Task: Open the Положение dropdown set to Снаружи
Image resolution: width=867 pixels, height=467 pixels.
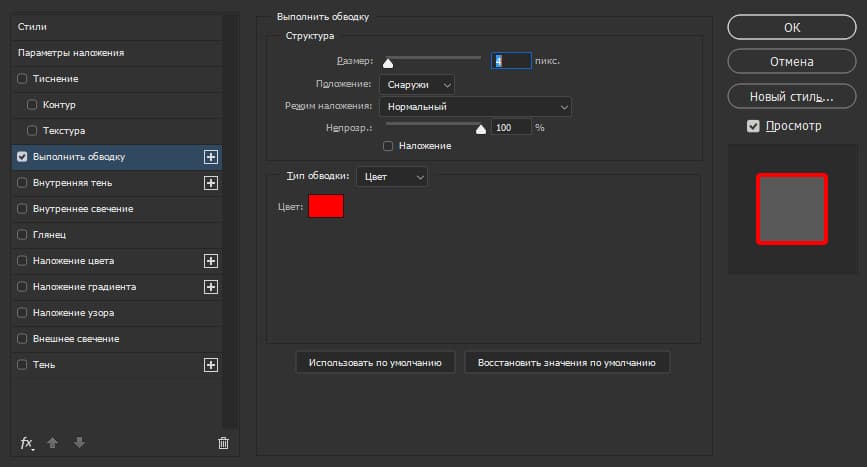Action: (x=417, y=85)
